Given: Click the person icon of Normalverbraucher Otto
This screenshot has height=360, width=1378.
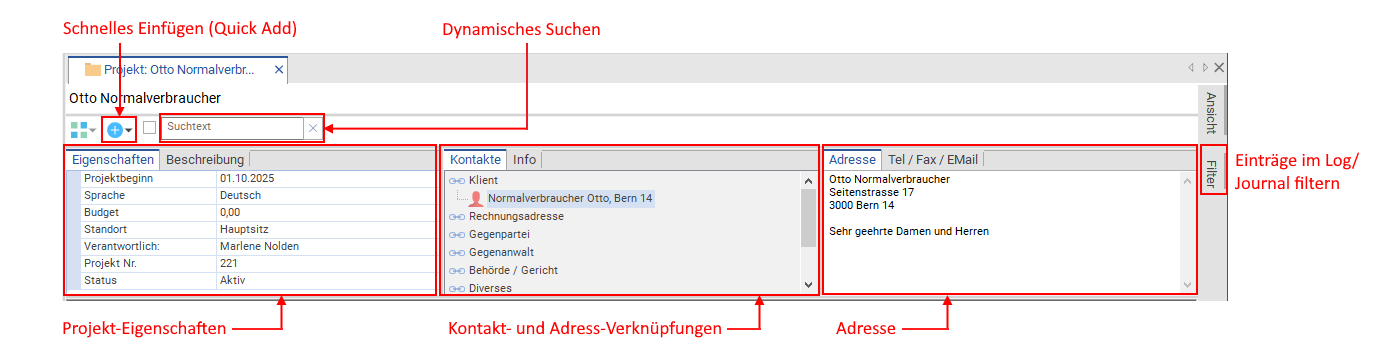Looking at the screenshot, I should click(476, 198).
